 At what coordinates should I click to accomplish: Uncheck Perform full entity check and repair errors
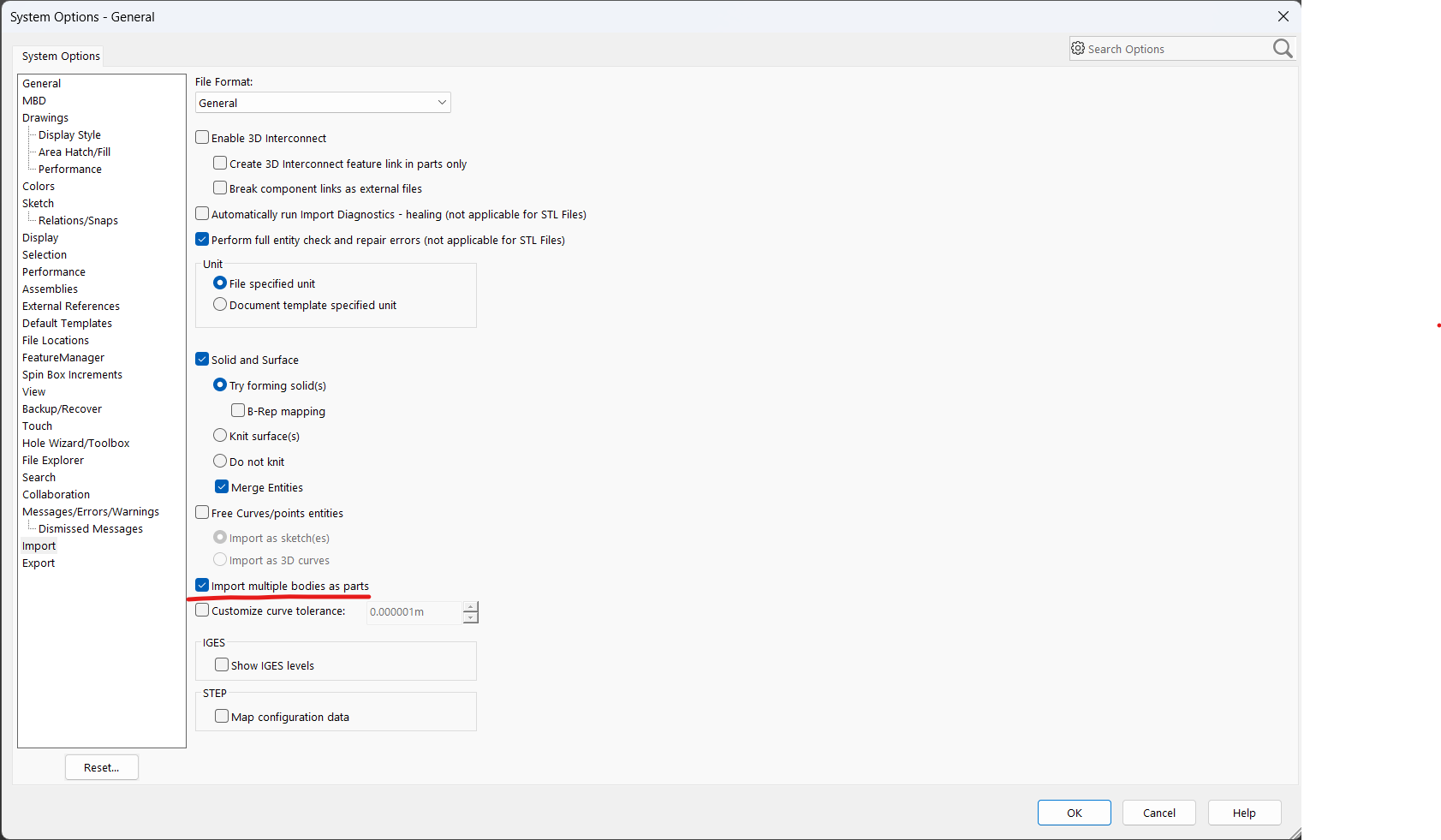pos(202,240)
